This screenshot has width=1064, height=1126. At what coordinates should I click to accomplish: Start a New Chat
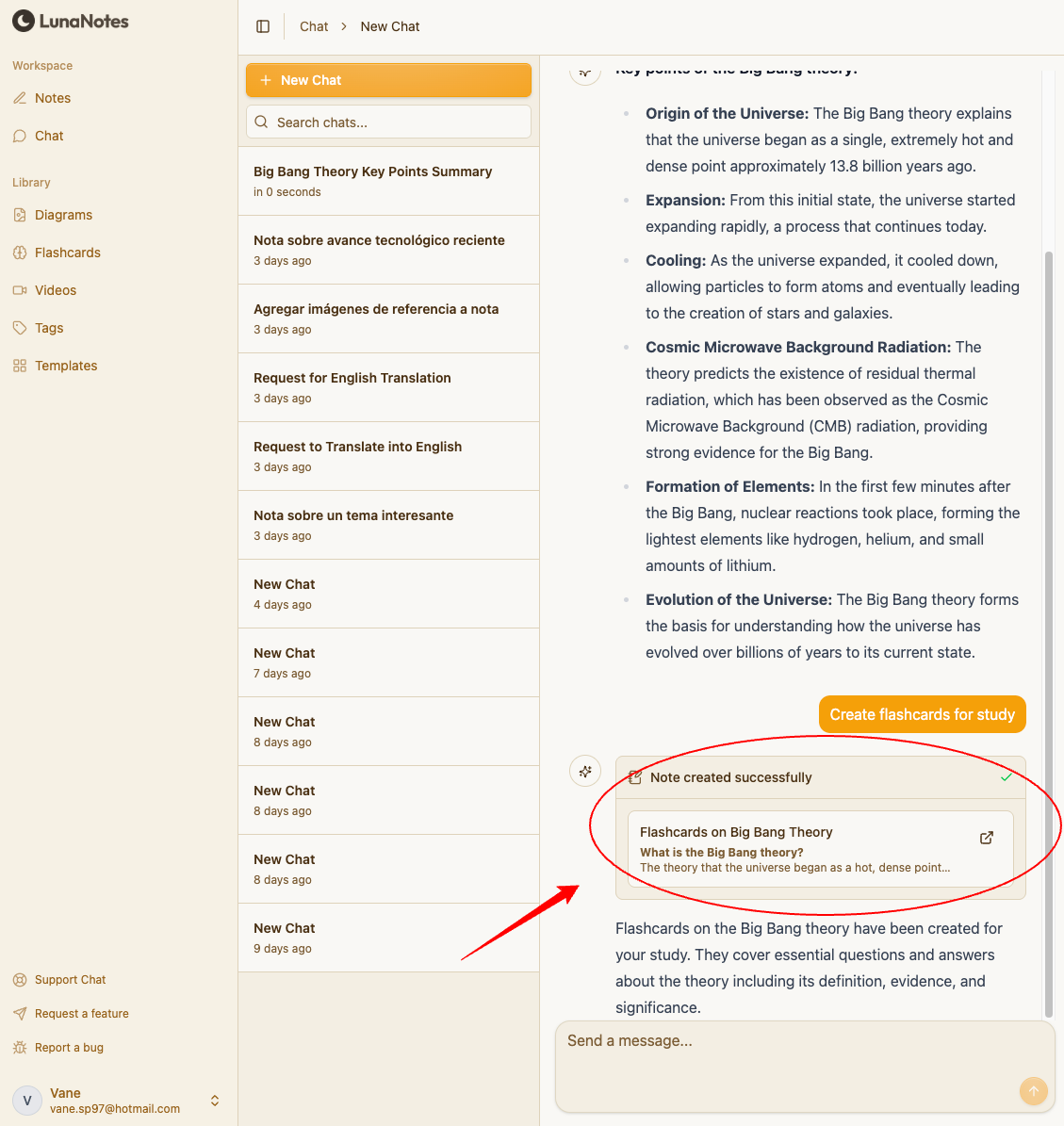388,80
